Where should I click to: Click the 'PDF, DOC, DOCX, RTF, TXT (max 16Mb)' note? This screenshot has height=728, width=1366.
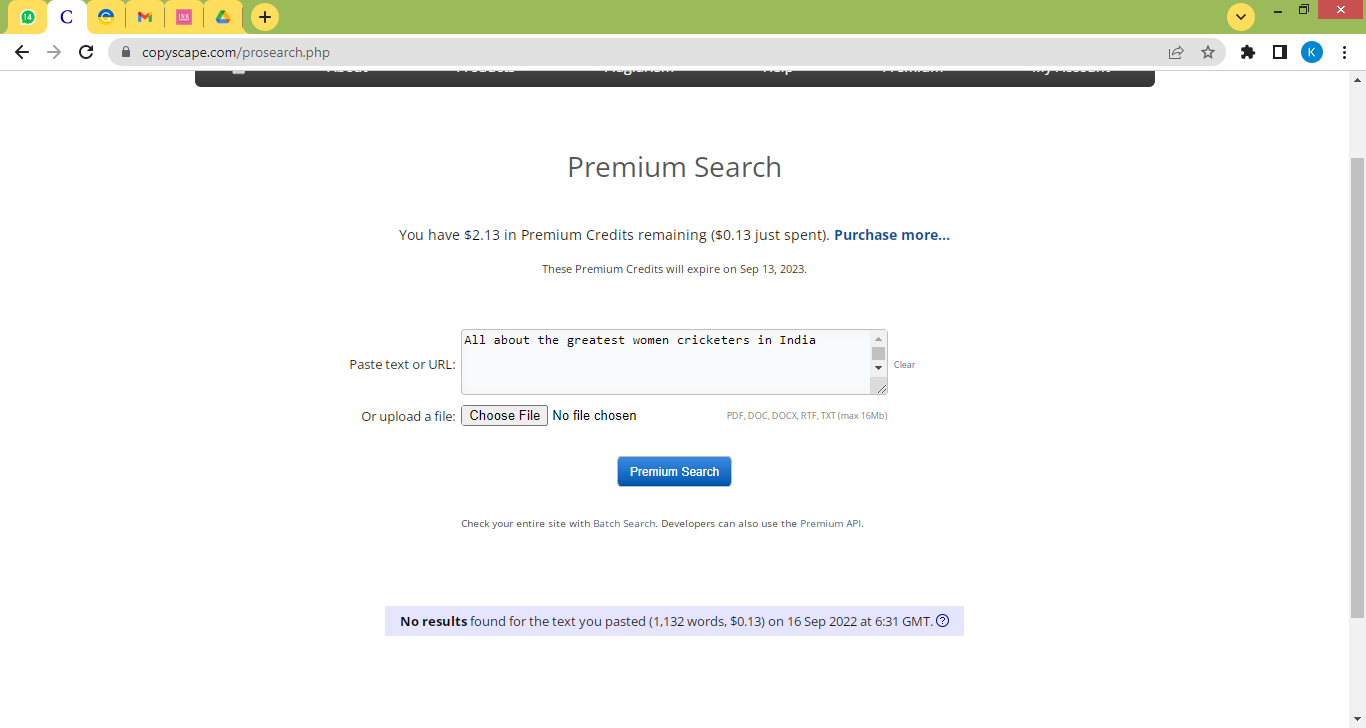pyautogui.click(x=807, y=416)
